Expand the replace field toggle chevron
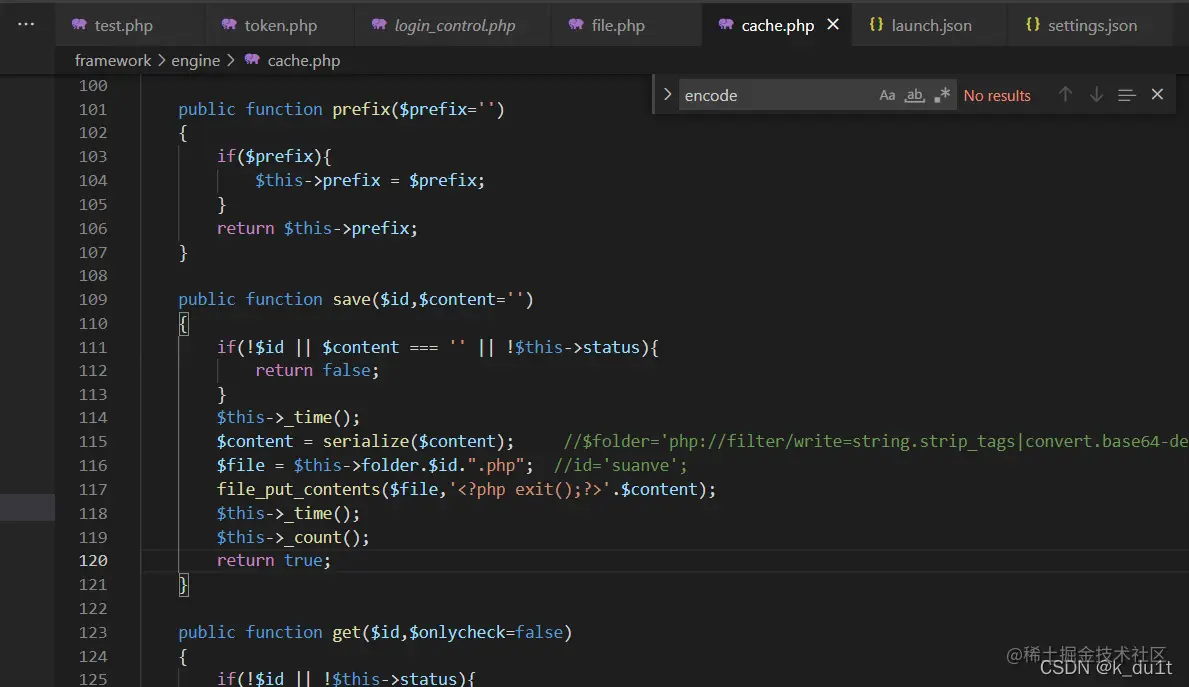Viewport: 1189px width, 687px height. [667, 95]
